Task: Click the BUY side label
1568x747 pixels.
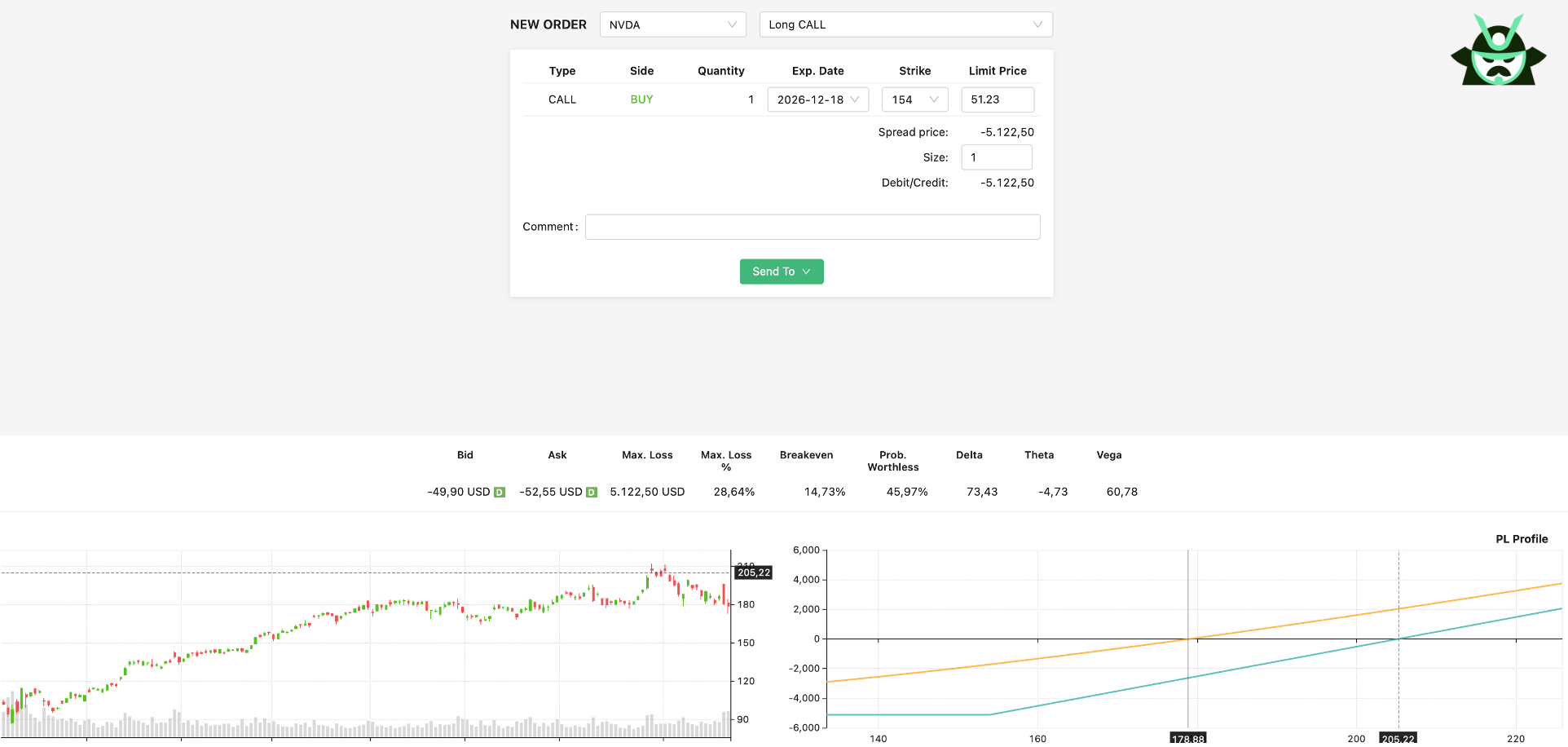Action: 641,99
